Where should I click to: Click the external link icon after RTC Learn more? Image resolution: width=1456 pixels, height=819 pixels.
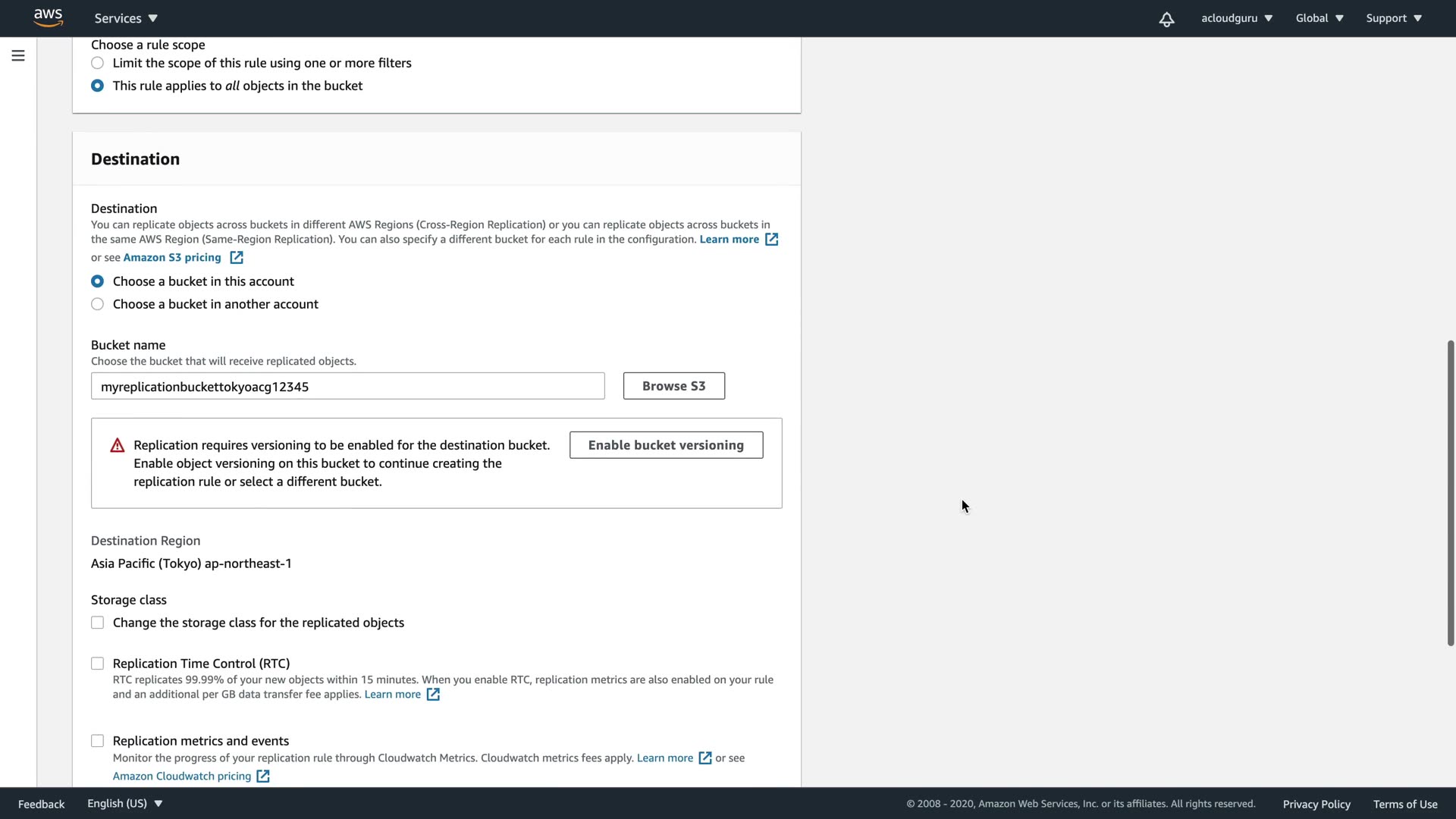pyautogui.click(x=433, y=695)
